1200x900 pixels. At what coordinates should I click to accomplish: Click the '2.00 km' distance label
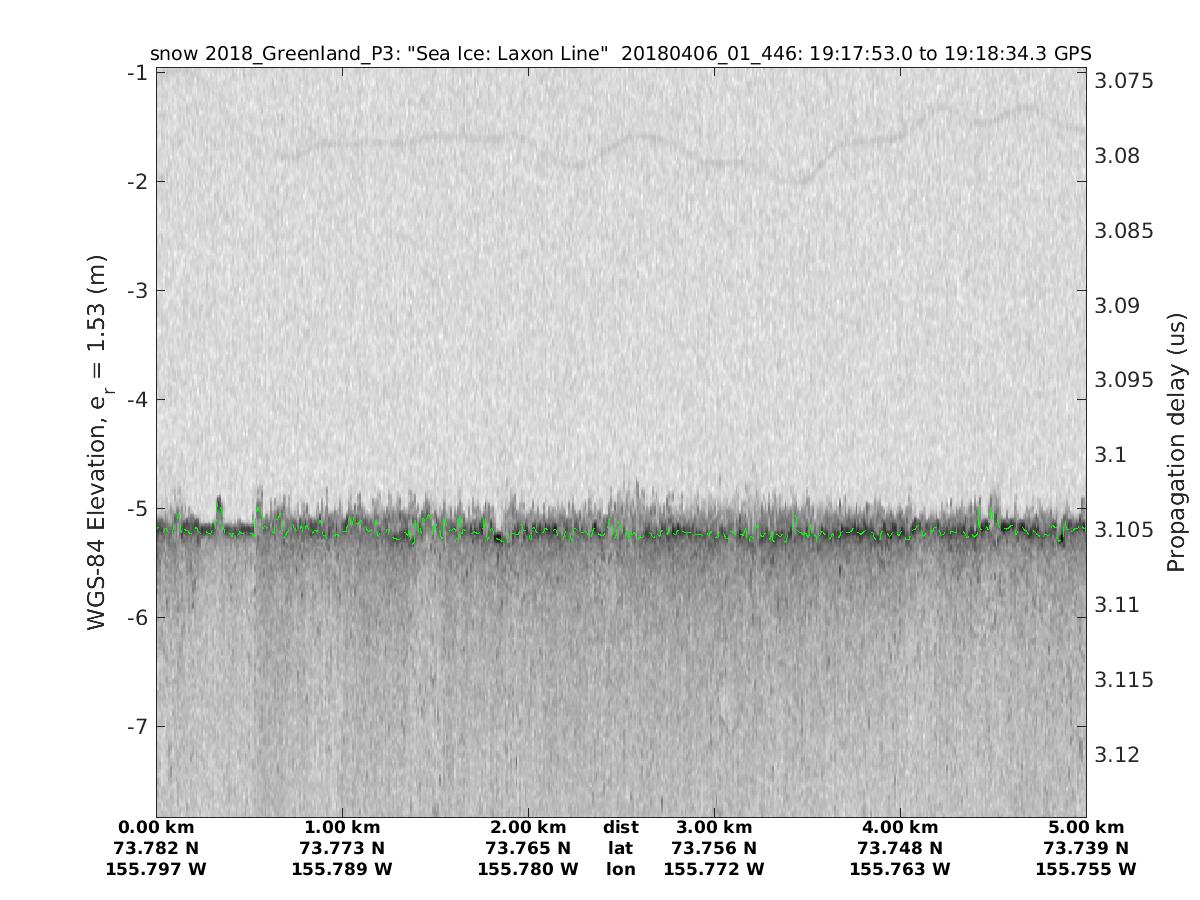tap(528, 828)
